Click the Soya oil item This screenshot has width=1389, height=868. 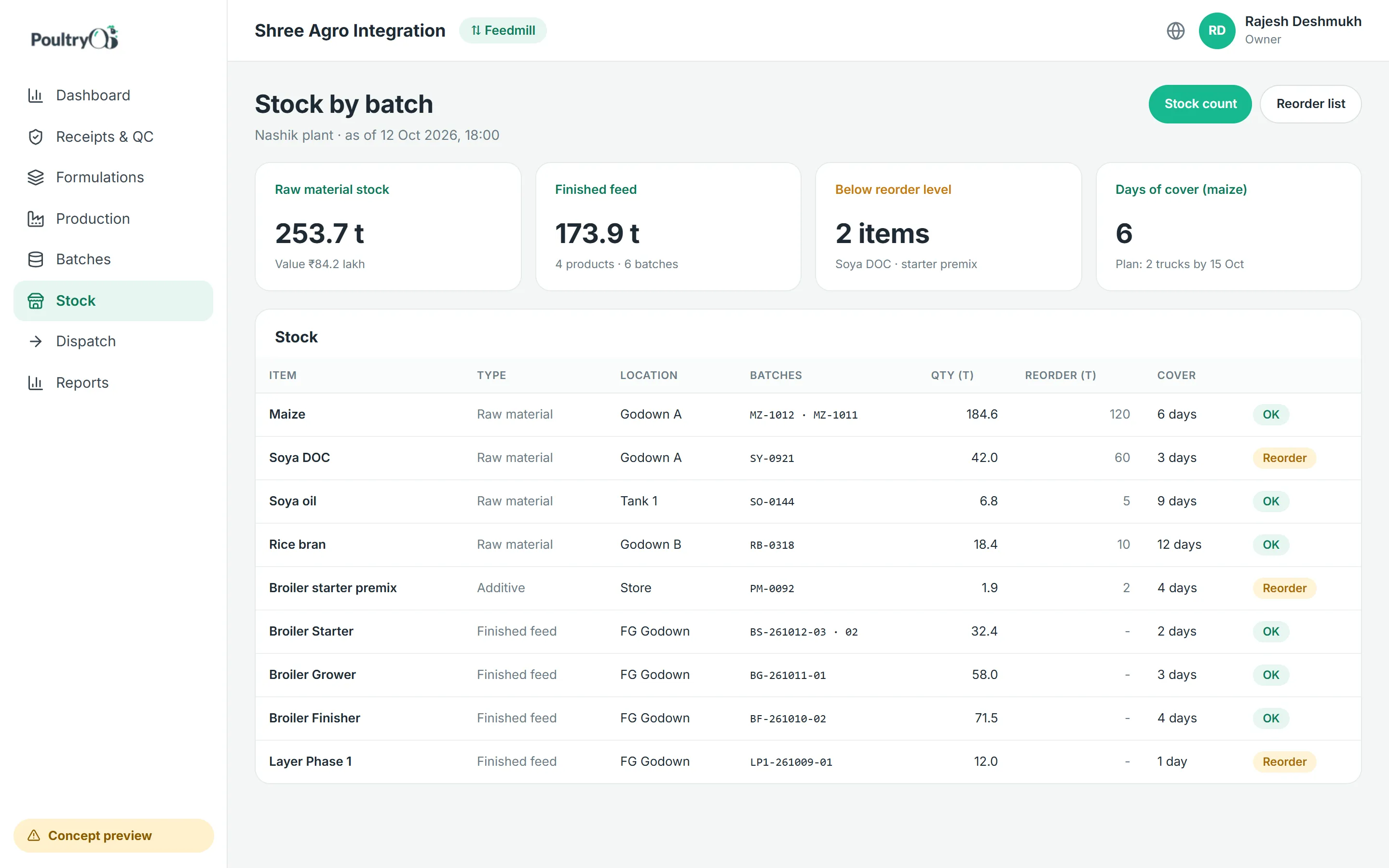[x=292, y=501]
